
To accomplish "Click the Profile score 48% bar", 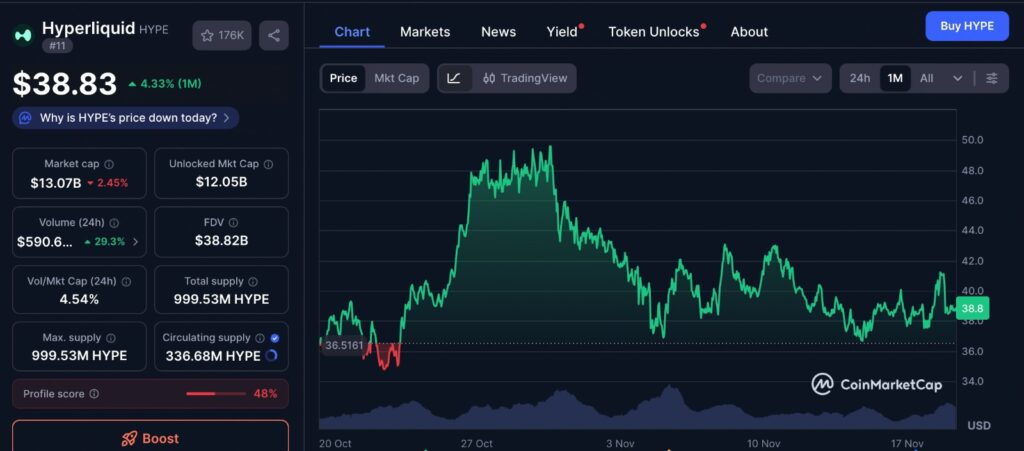I will (216, 394).
